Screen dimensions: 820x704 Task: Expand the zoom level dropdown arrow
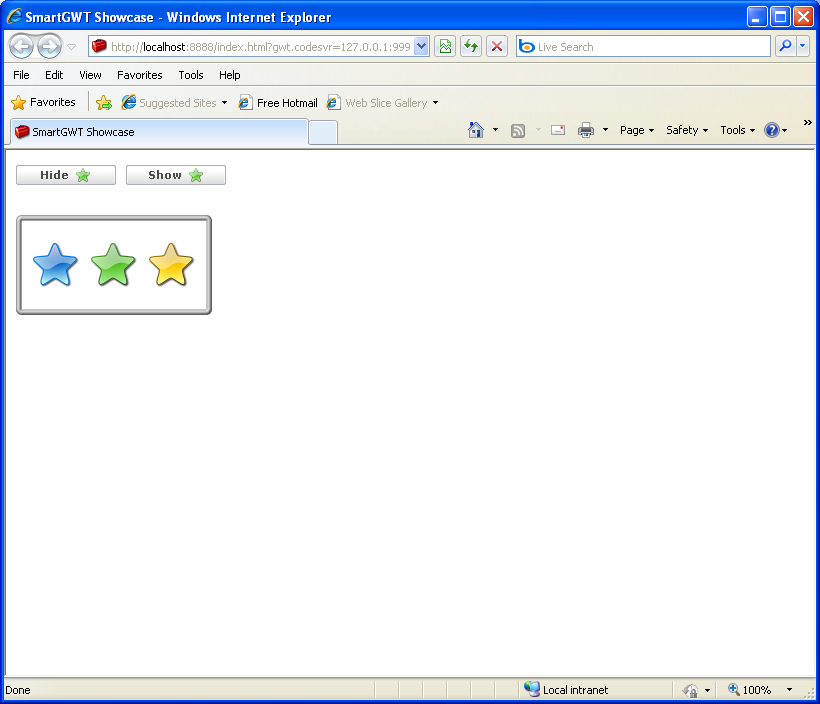(x=789, y=689)
